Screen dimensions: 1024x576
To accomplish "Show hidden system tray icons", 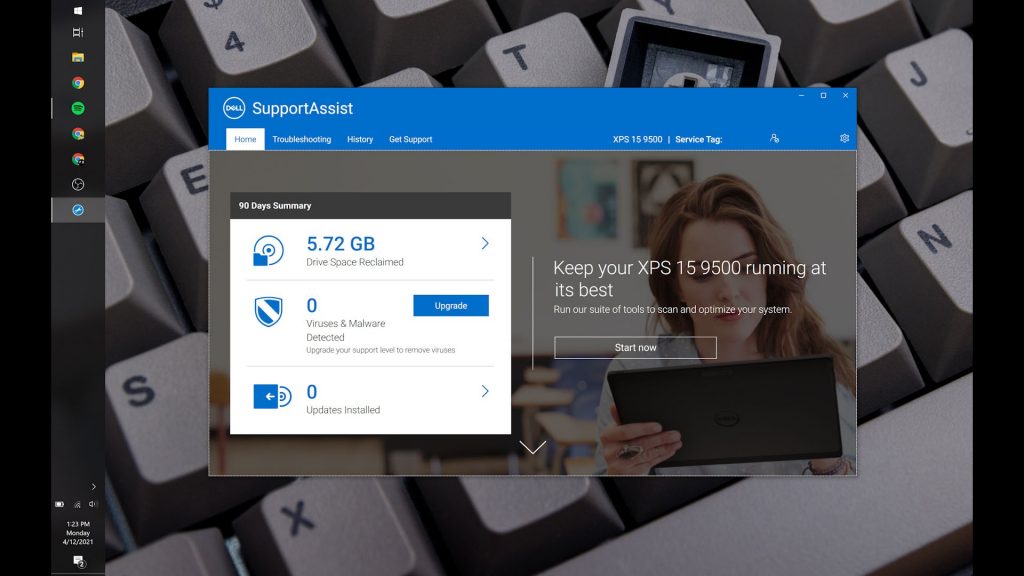I will (x=93, y=487).
